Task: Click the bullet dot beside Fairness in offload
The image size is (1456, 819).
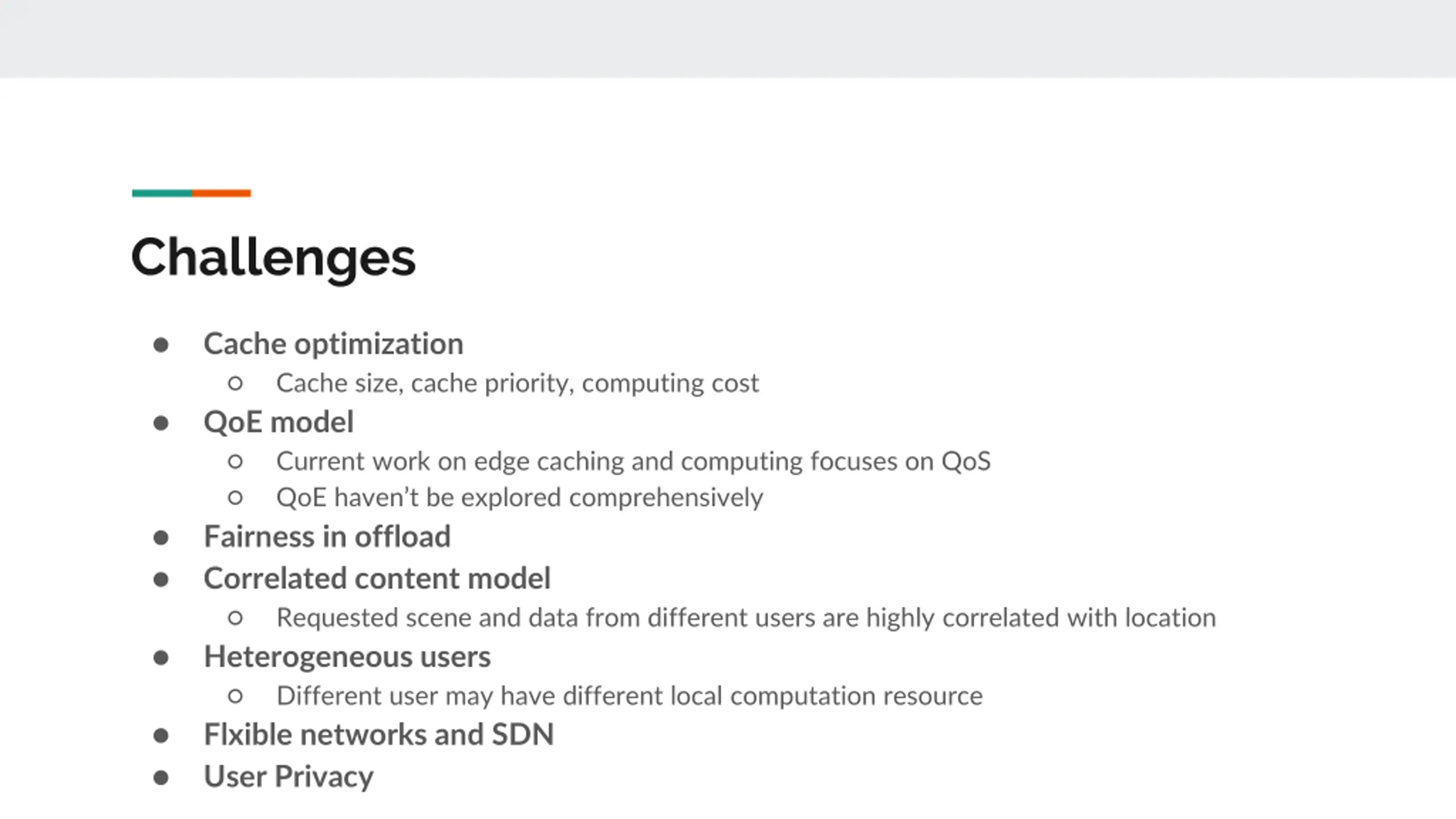Action: [161, 538]
